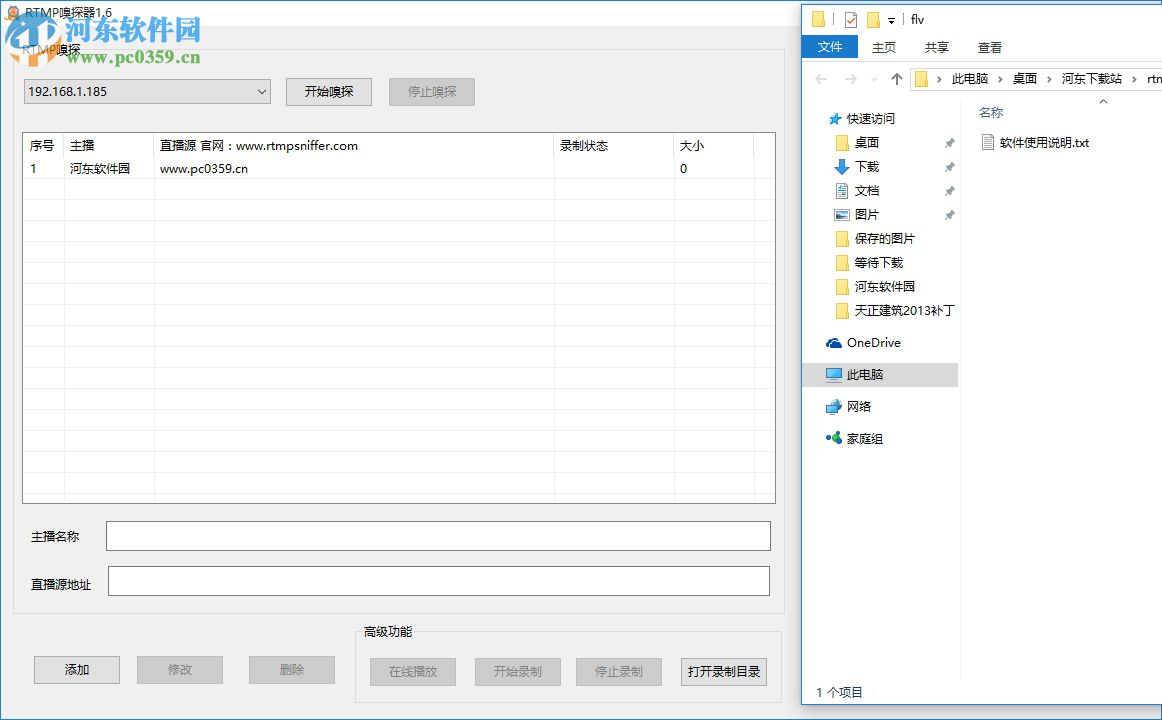Open the 192.168.1.185 IP address dropdown
This screenshot has height=720, width=1162.
262,91
